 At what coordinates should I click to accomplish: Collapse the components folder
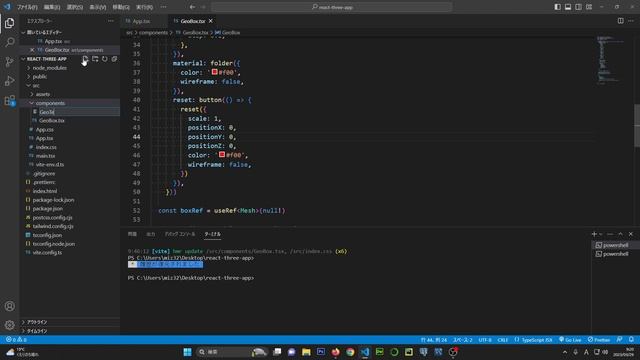[50, 103]
